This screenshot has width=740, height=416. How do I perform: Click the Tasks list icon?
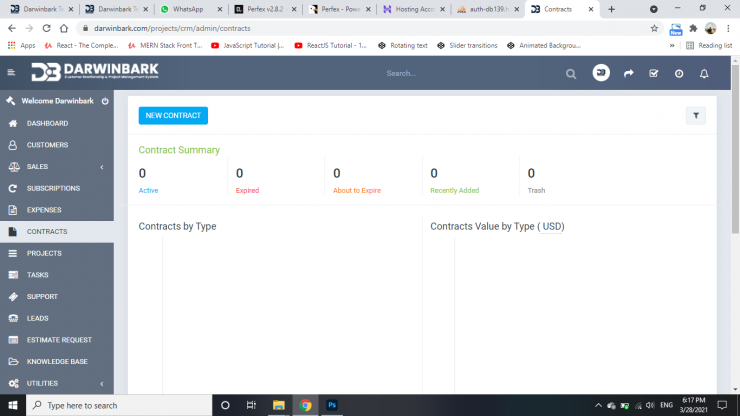pos(13,275)
